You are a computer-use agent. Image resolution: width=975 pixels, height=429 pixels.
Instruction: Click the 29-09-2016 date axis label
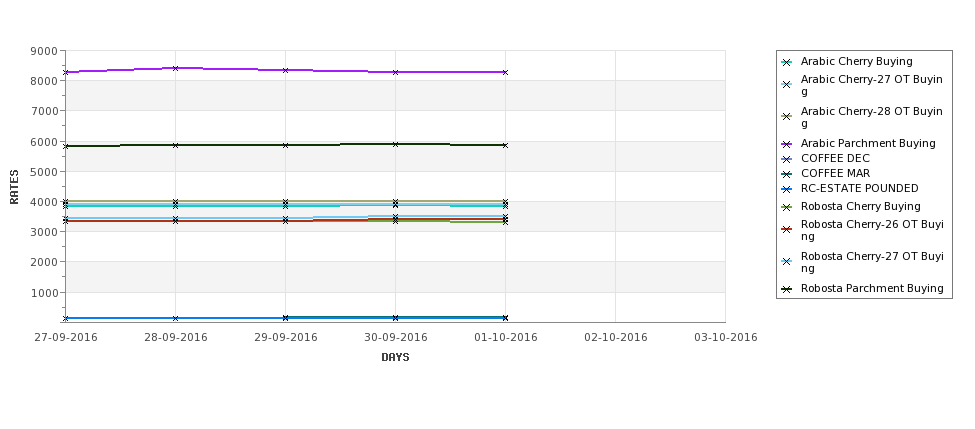pos(285,338)
